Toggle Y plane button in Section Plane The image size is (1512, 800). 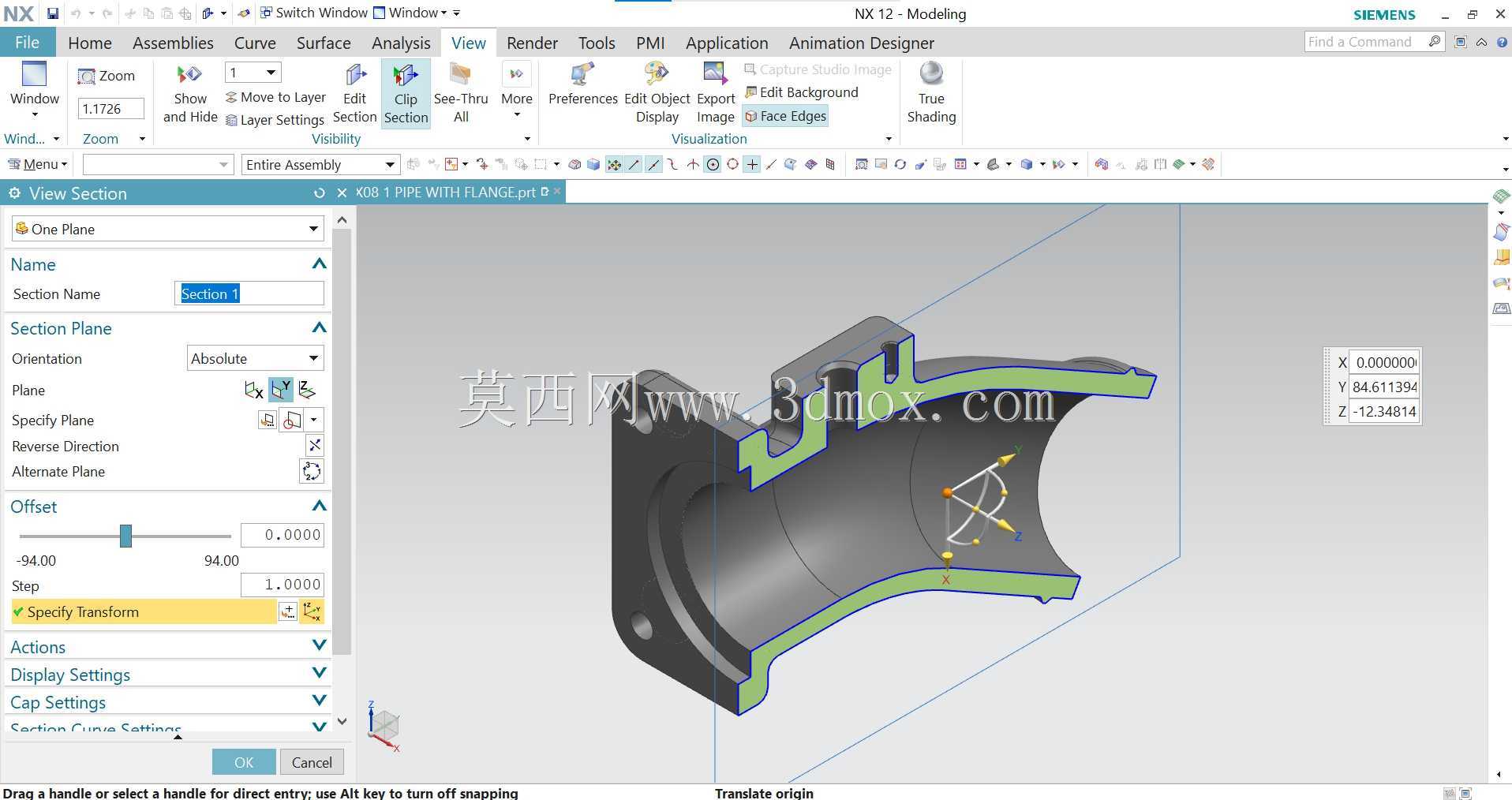tap(281, 390)
